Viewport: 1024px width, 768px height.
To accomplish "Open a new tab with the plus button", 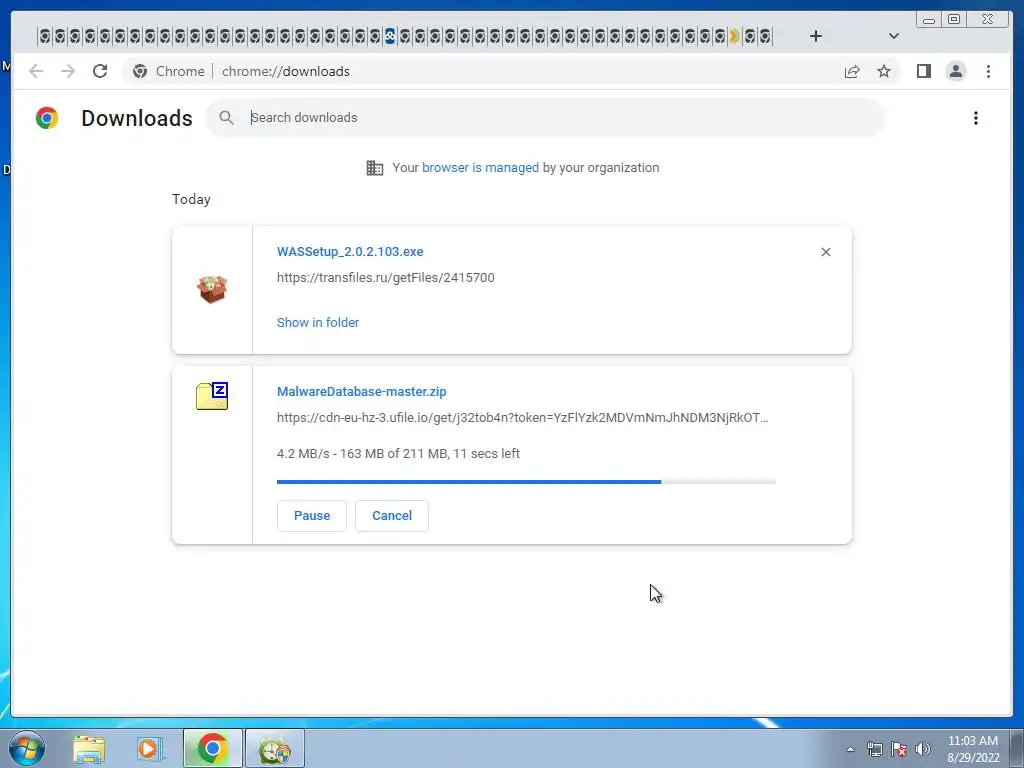I will tap(816, 36).
